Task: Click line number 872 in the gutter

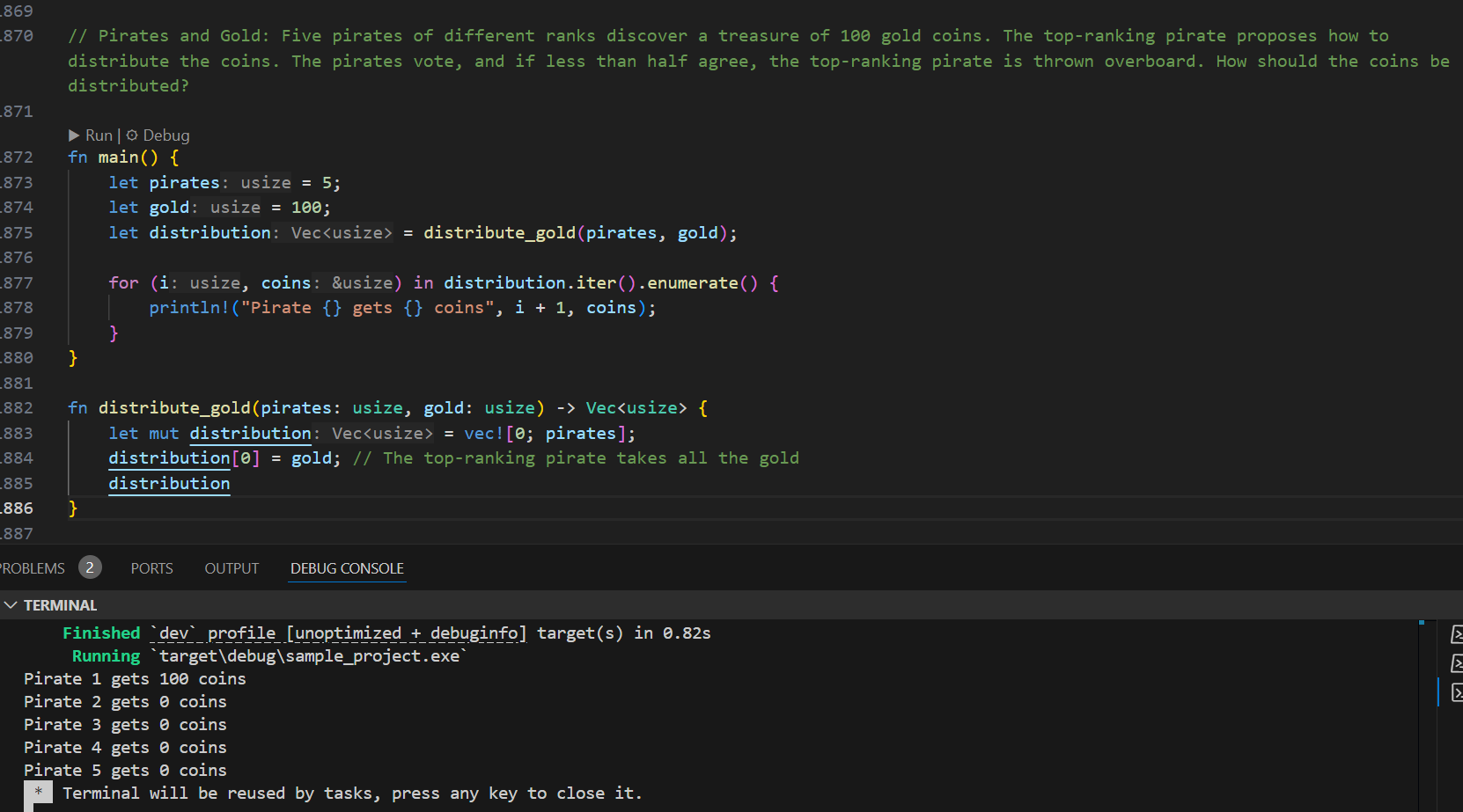Action: click(17, 157)
